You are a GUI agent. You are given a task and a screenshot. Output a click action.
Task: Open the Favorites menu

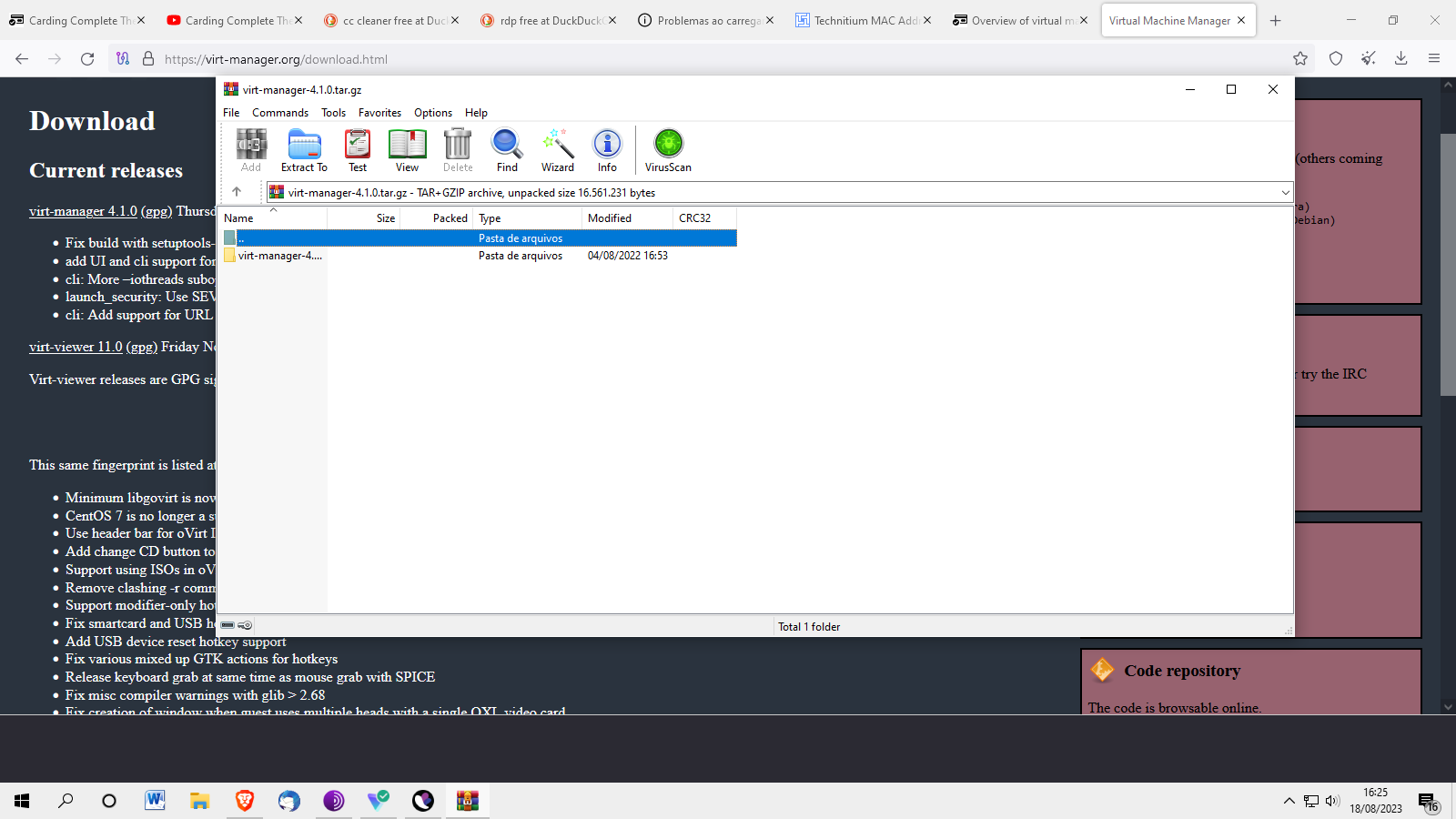[x=379, y=113]
